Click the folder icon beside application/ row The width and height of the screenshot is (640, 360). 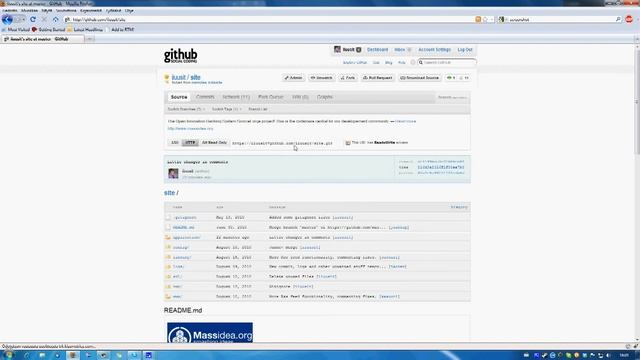pyautogui.click(x=168, y=237)
